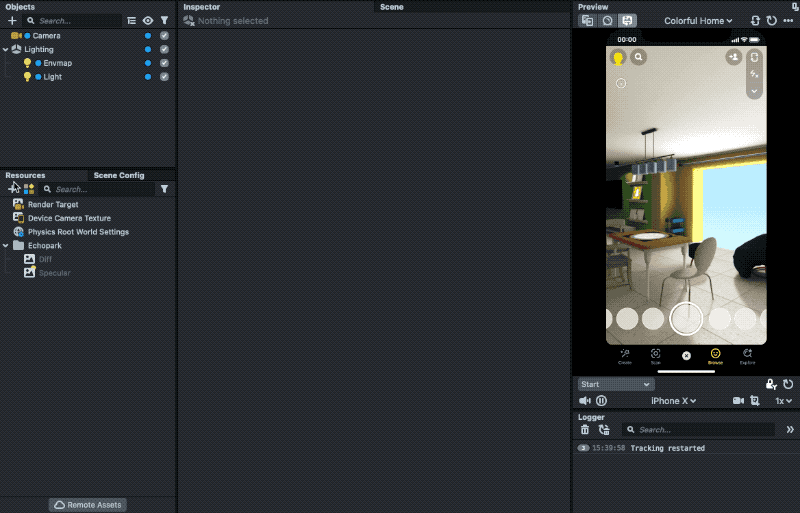This screenshot has width=800, height=513.
Task: Mute the preview audio speaker icon
Action: [x=585, y=400]
